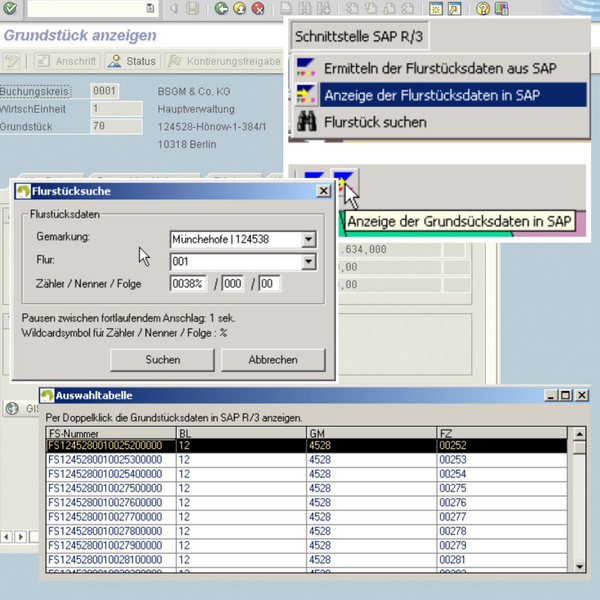
Task: Click the Abbrechen button
Action: pyautogui.click(x=273, y=360)
